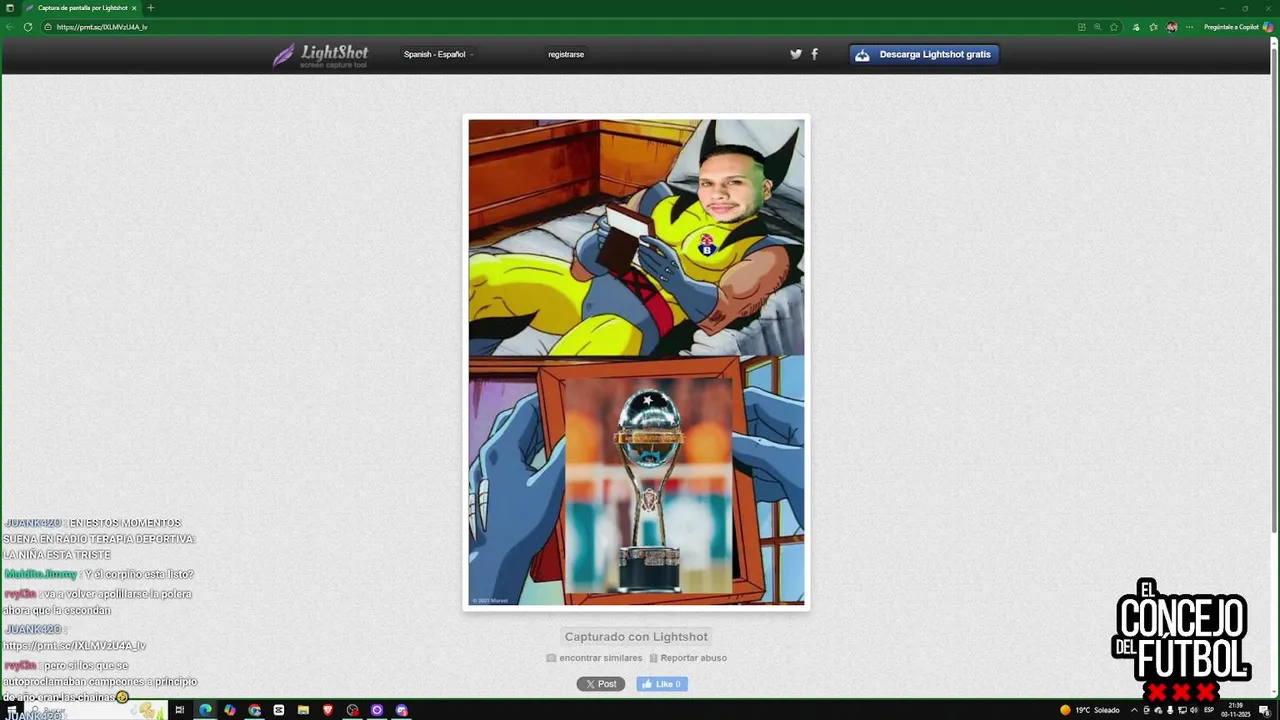
Task: Open the network tray icon
Action: pyautogui.click(x=1182, y=710)
